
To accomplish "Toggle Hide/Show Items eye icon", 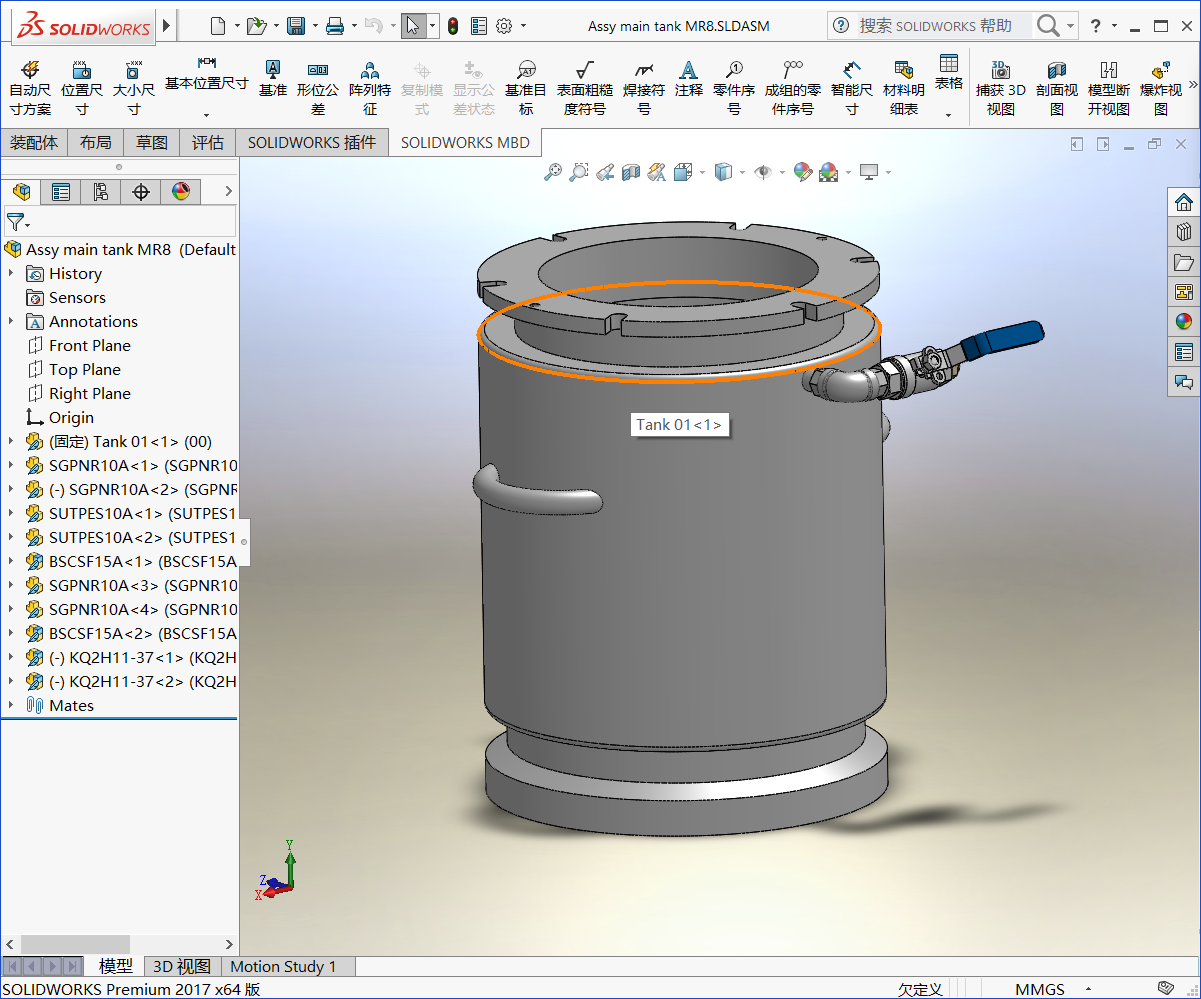I will click(x=763, y=173).
